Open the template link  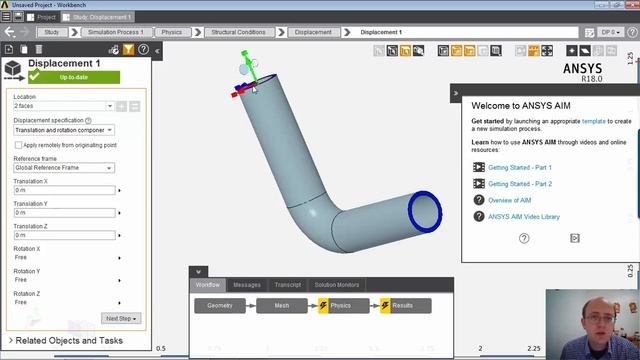593,121
